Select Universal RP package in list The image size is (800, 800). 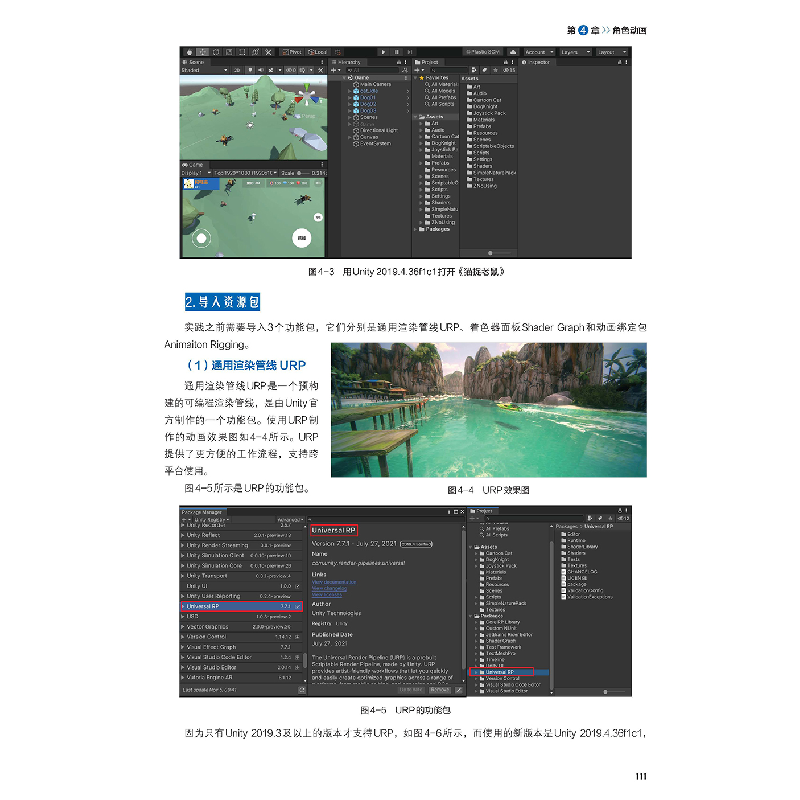241,607
